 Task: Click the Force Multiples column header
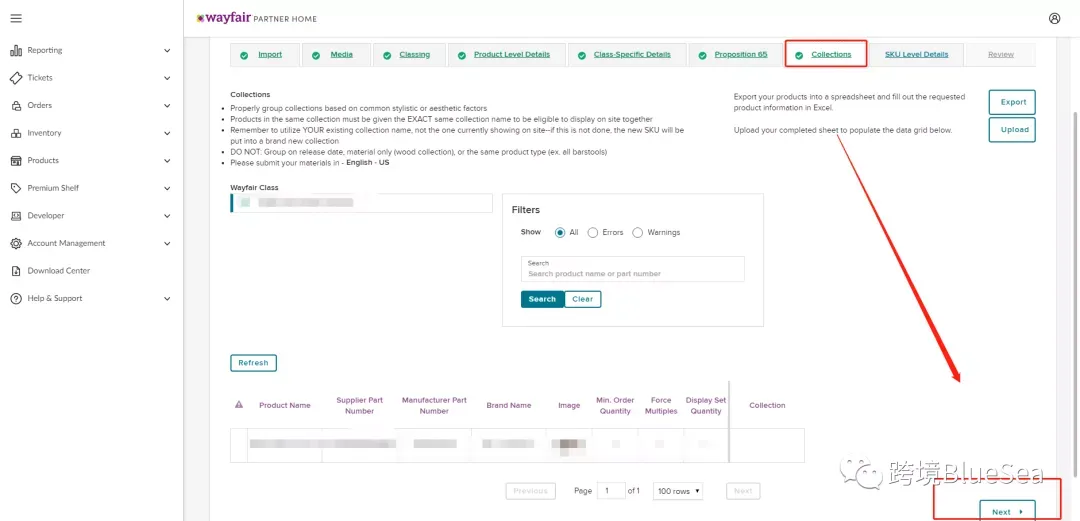tap(661, 405)
